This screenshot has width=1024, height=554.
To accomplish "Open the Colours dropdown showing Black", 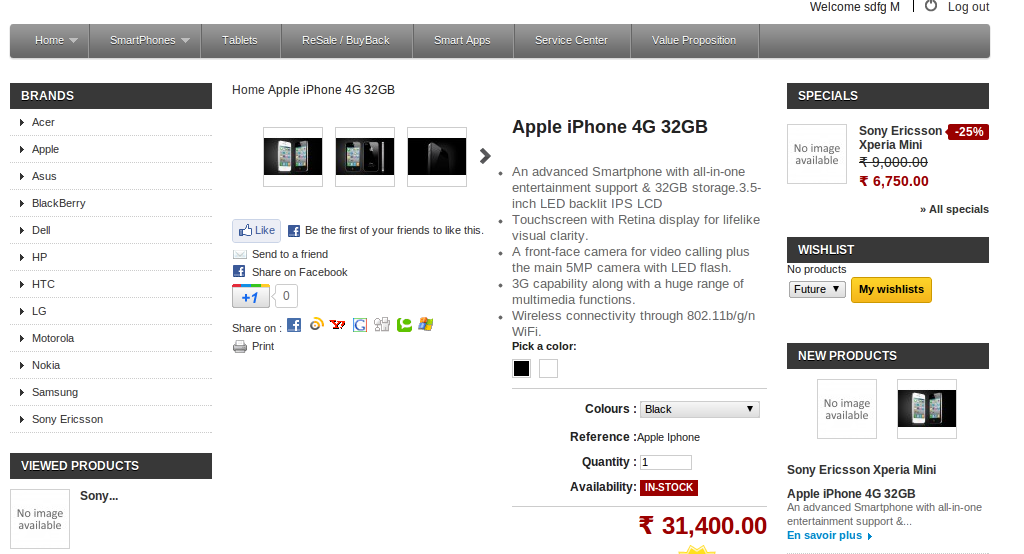I will 699,409.
